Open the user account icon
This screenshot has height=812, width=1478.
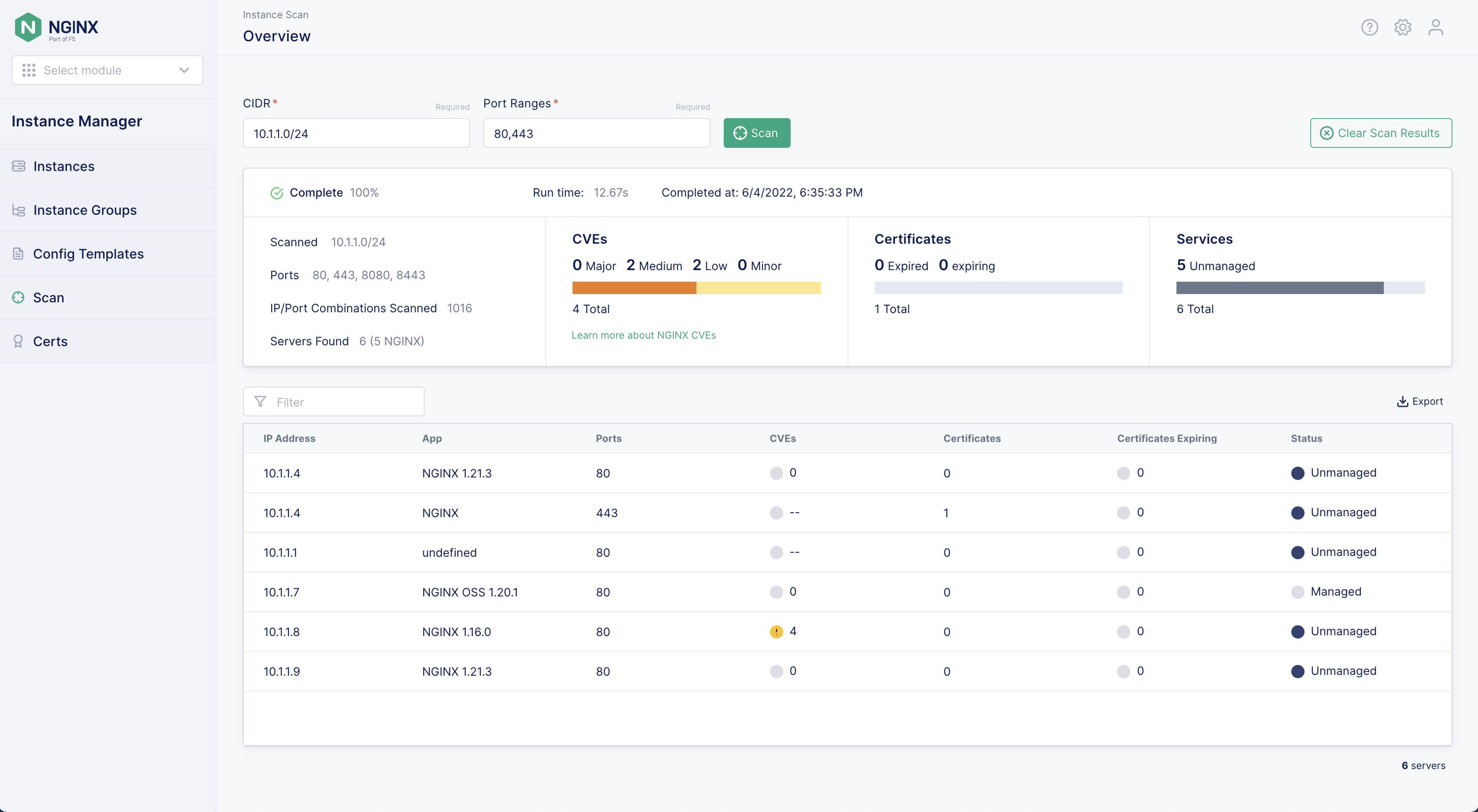coord(1435,27)
